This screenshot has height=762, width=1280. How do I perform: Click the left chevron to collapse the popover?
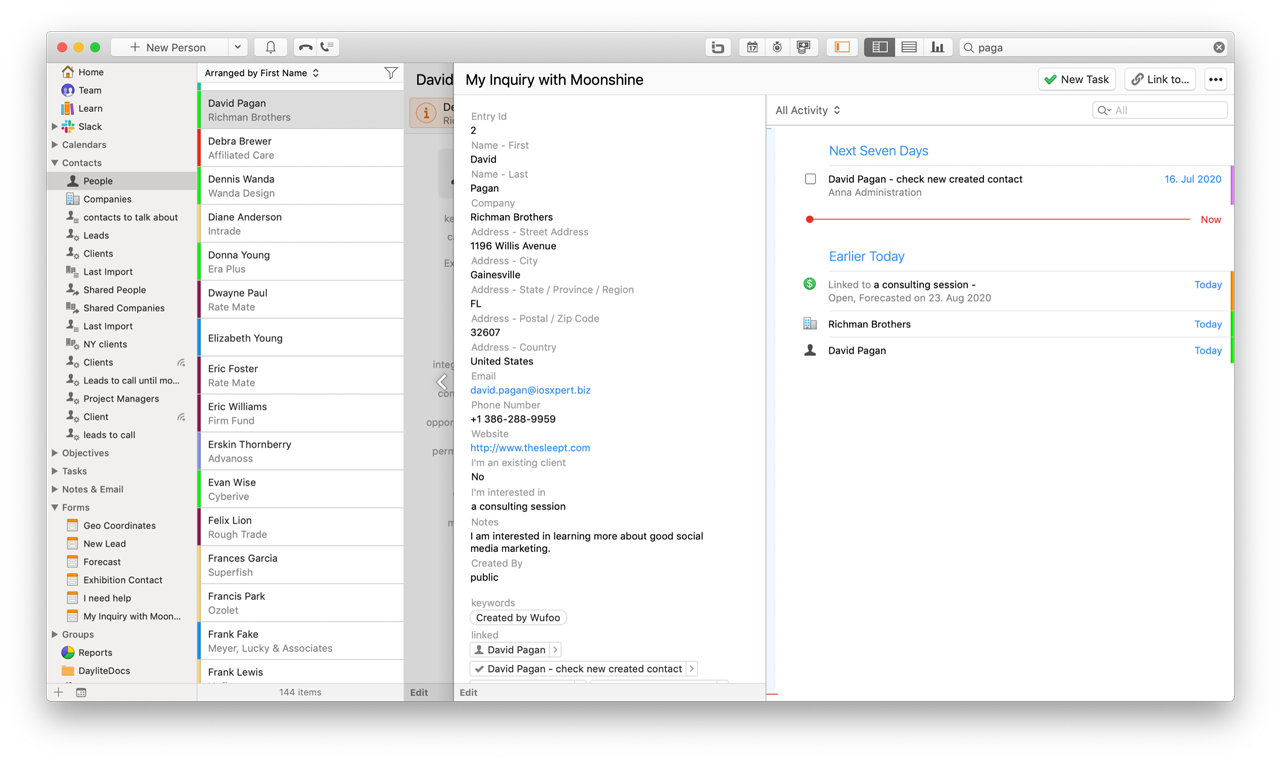(x=442, y=382)
